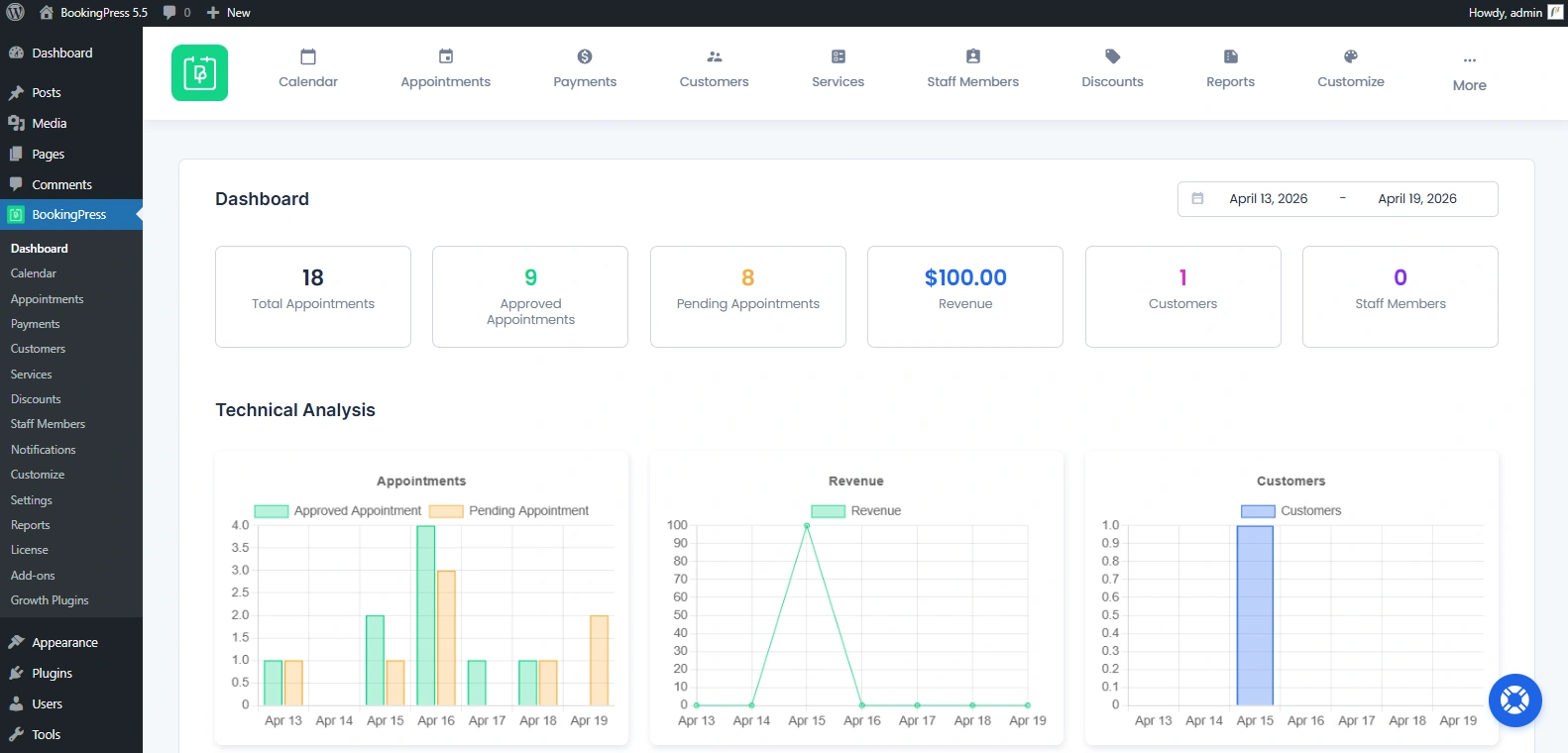1568x753 pixels.
Task: Click the Total Appointments summary card
Action: pos(313,296)
